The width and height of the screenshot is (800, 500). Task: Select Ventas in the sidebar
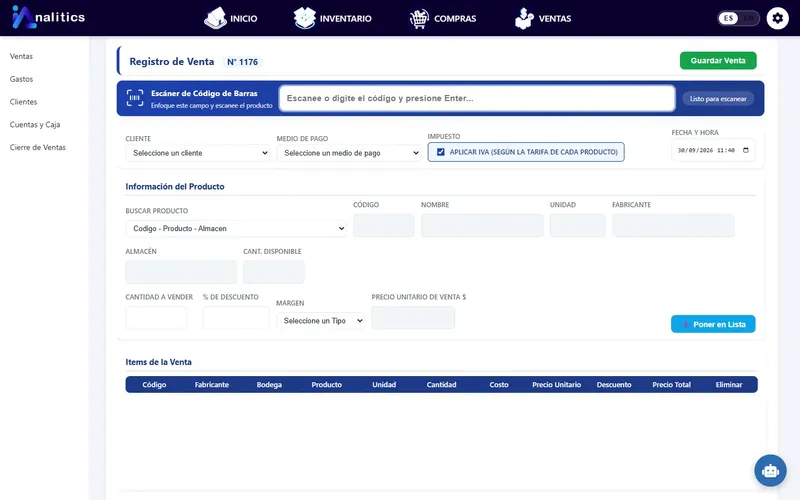tap(21, 56)
